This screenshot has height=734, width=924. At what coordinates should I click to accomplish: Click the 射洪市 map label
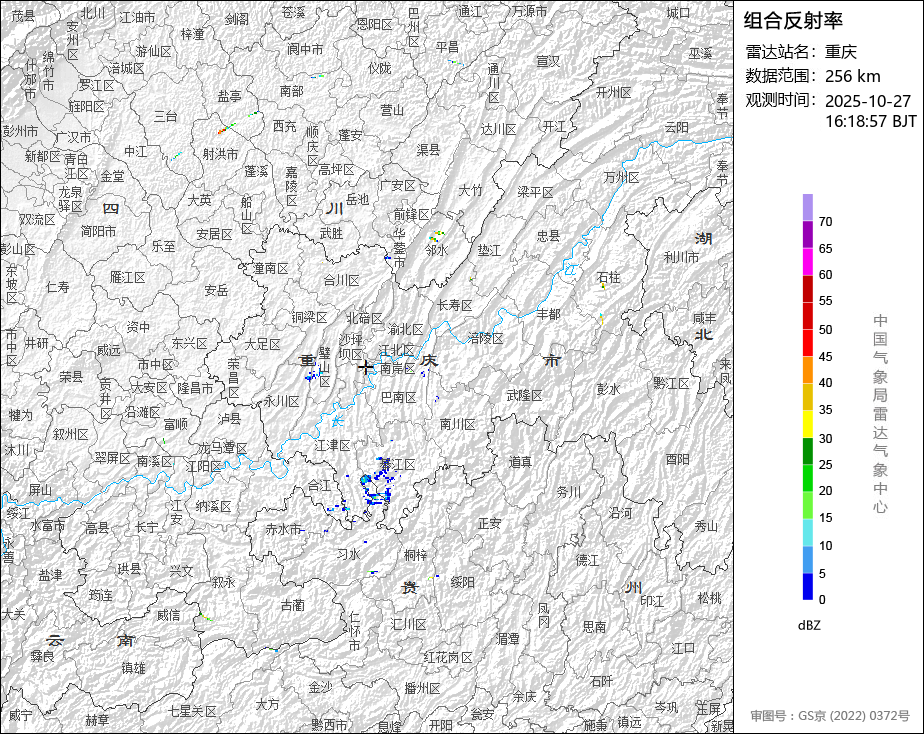pos(220,154)
